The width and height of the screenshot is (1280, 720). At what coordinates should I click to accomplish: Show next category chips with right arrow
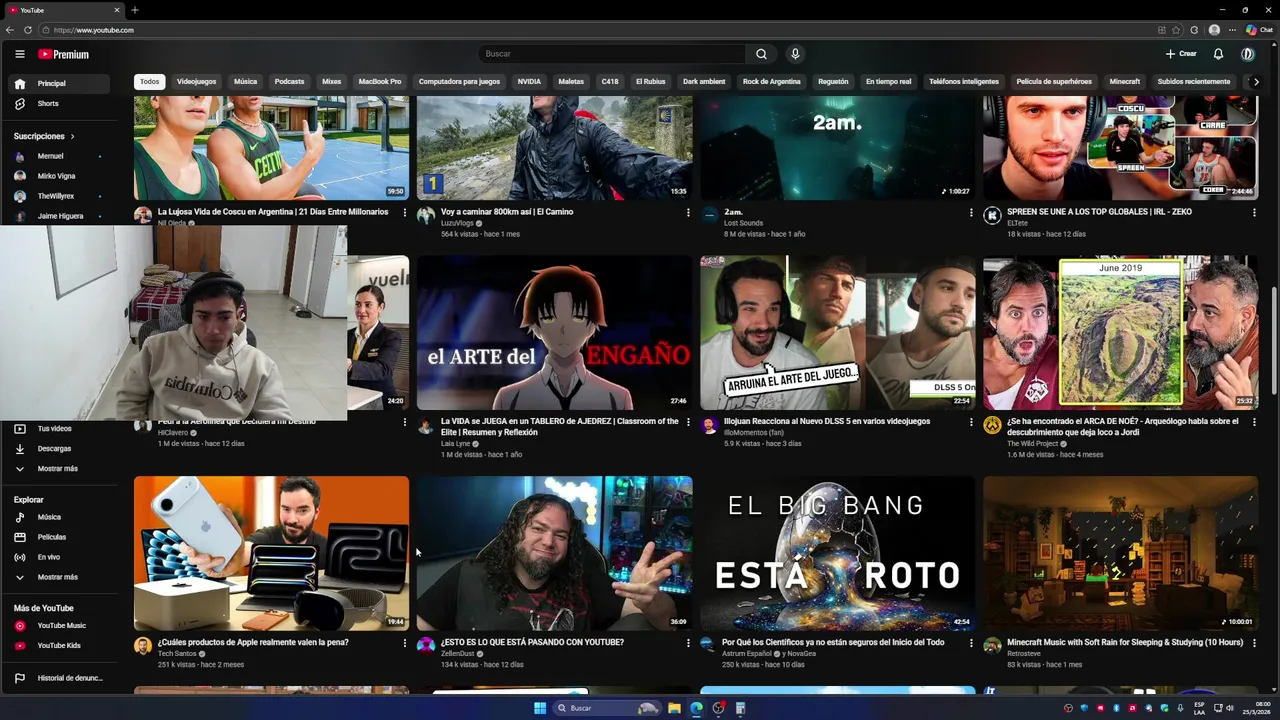(x=1256, y=82)
